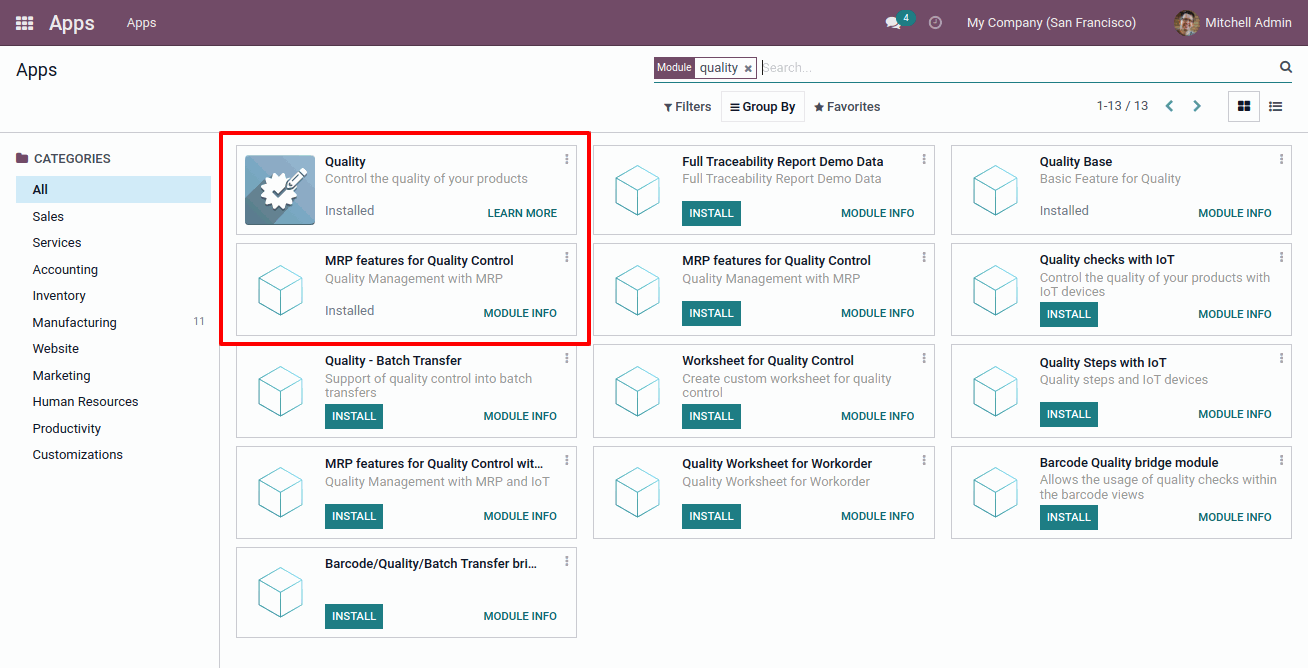Viewport: 1308px width, 668px height.
Task: Open the Group By dropdown
Action: pyautogui.click(x=763, y=107)
